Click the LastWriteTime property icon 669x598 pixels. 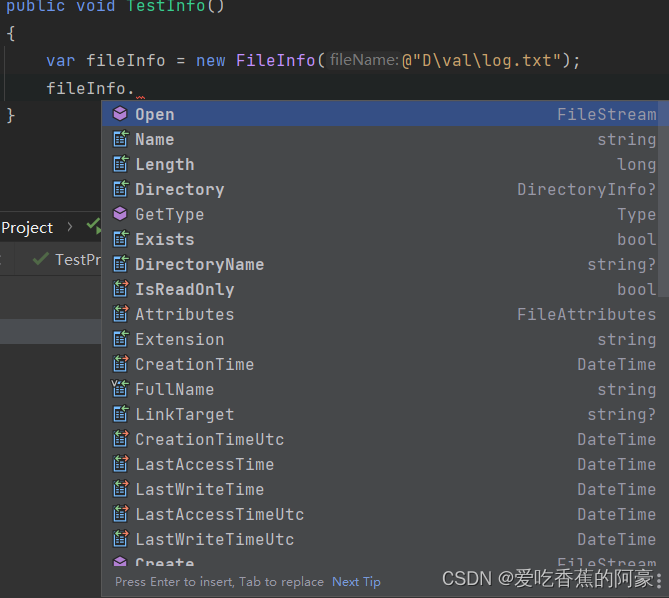[120, 488]
